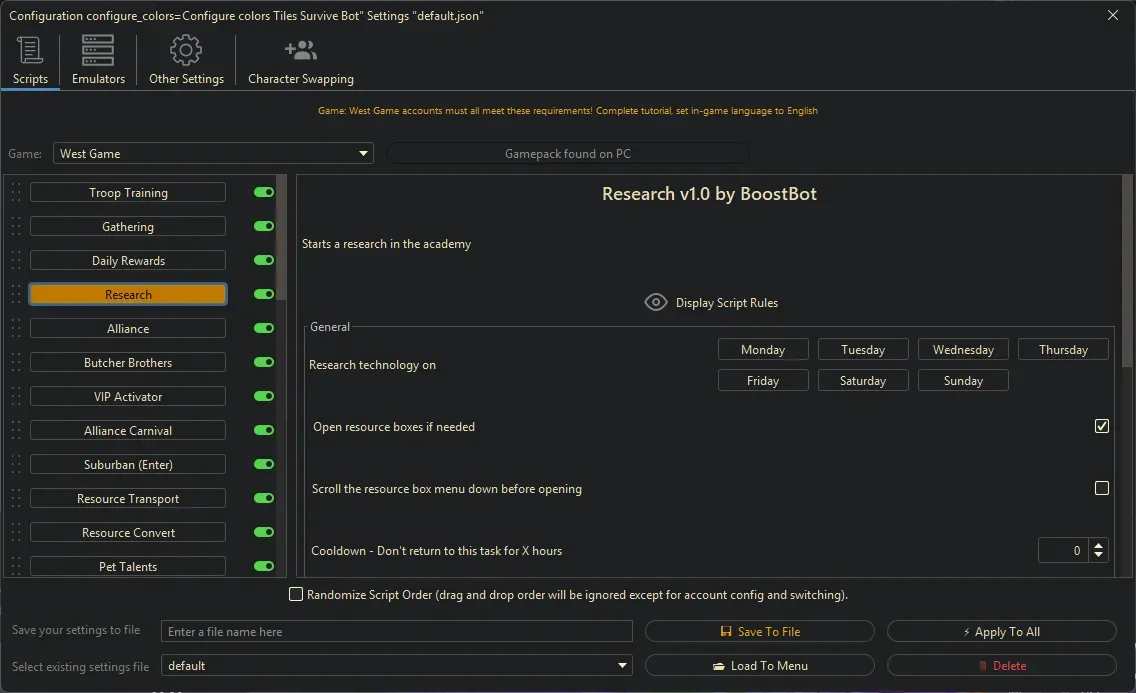Open the Scripts tab icon
The image size is (1136, 693).
[x=30, y=50]
